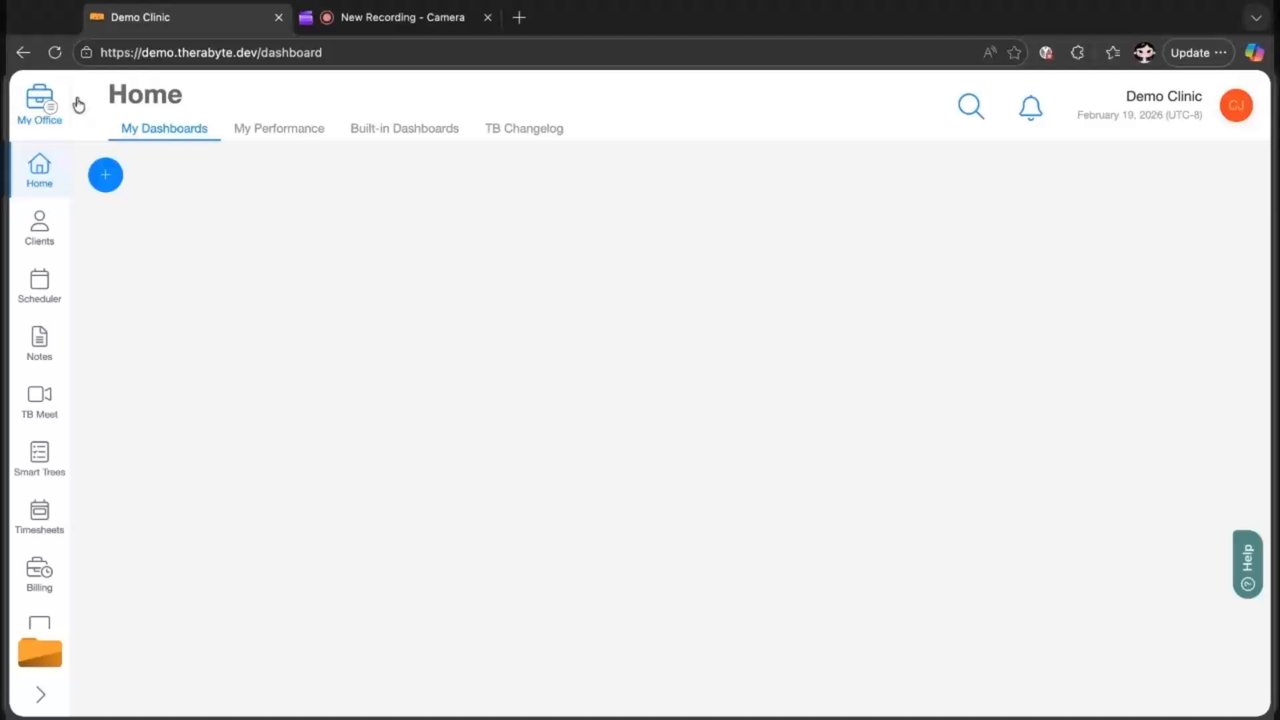The height and width of the screenshot is (720, 1280).
Task: Click the browser address bar URL
Action: tap(211, 52)
